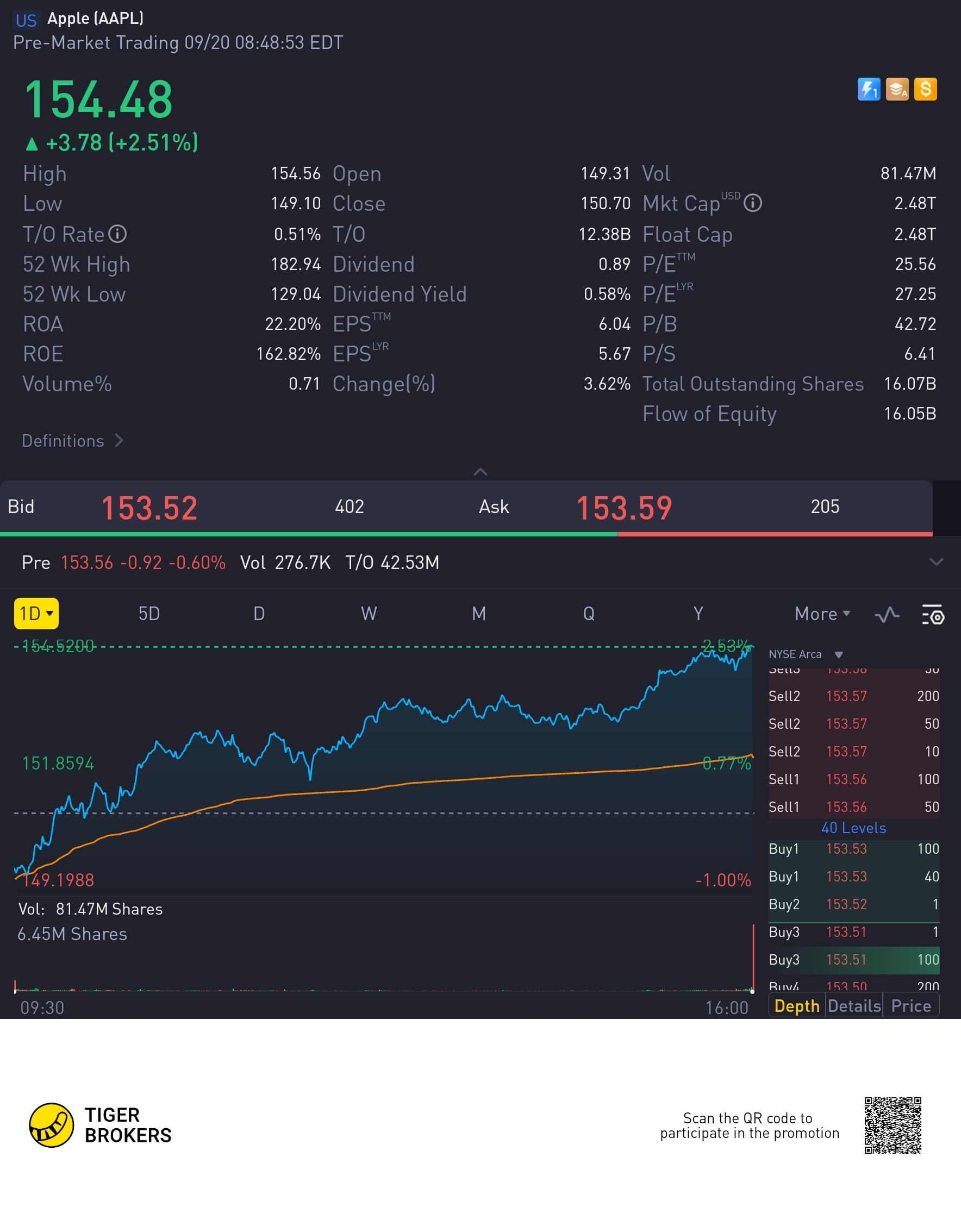Open the NYSE Arca exchange dropdown
Screen dimensions: 961x1232
(805, 654)
